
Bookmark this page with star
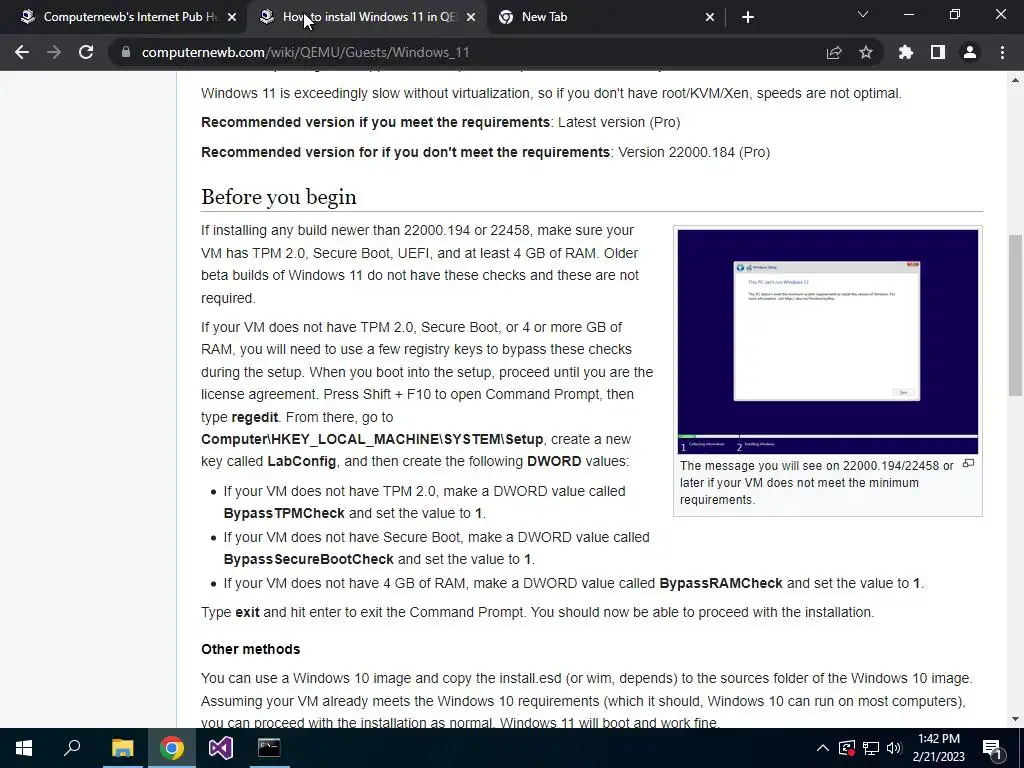pos(866,52)
